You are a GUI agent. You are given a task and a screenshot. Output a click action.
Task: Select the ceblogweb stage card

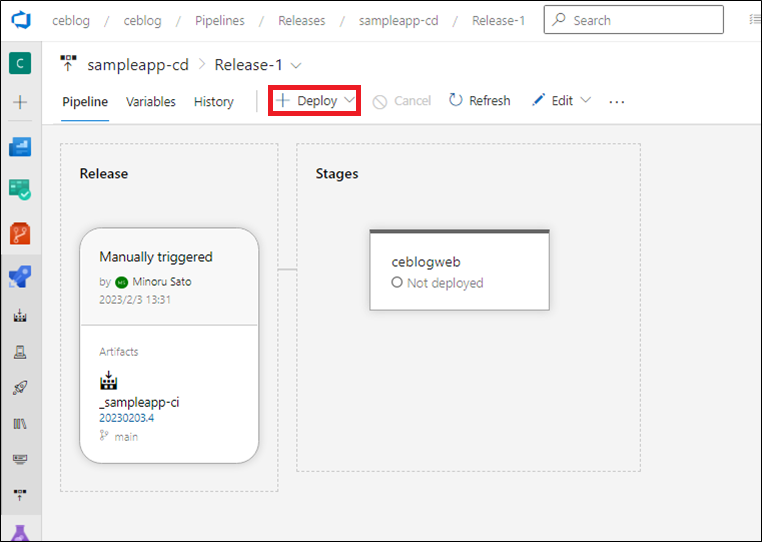tap(460, 270)
